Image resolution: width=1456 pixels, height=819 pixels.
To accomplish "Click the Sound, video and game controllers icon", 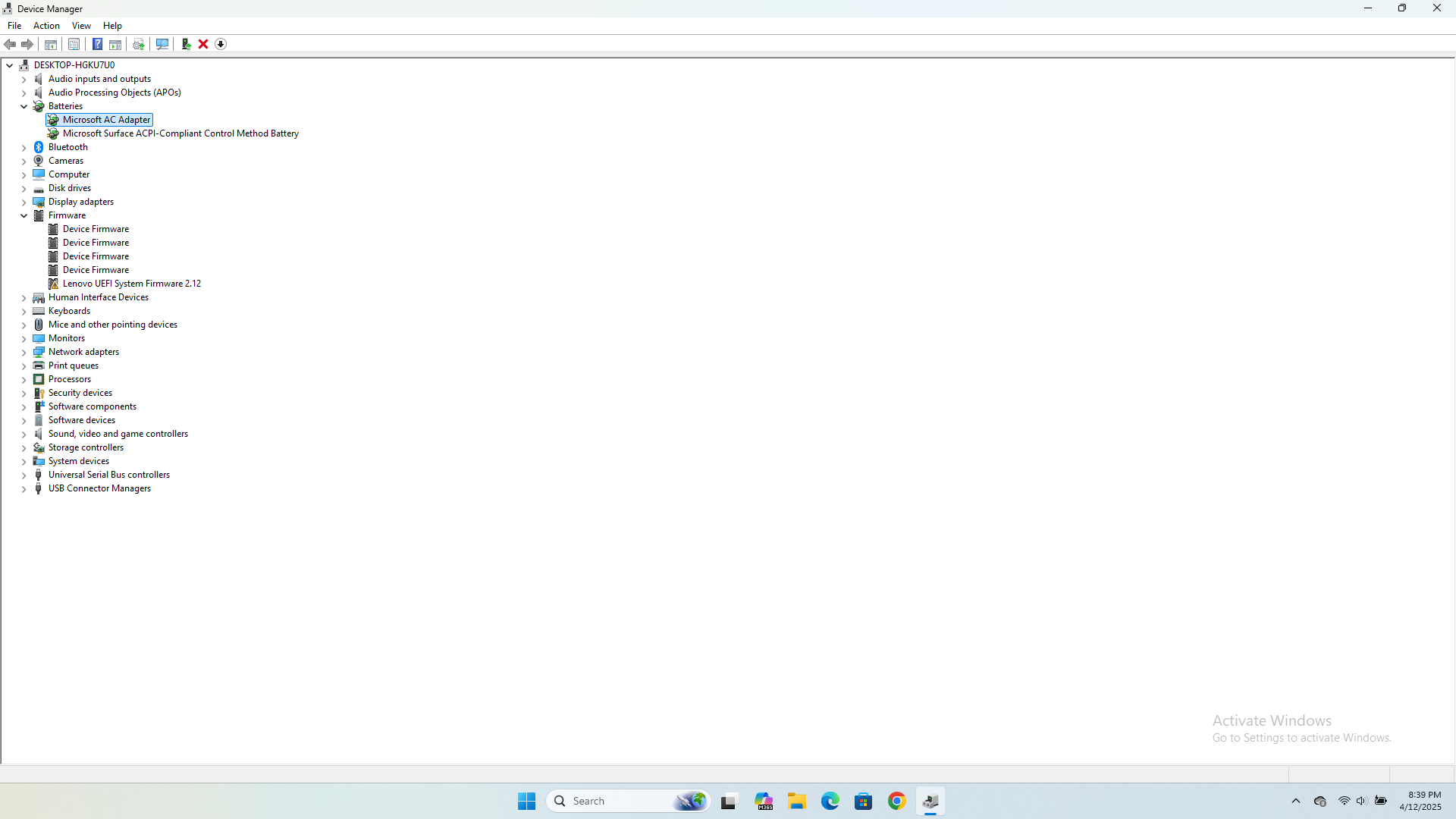I will [x=39, y=434].
